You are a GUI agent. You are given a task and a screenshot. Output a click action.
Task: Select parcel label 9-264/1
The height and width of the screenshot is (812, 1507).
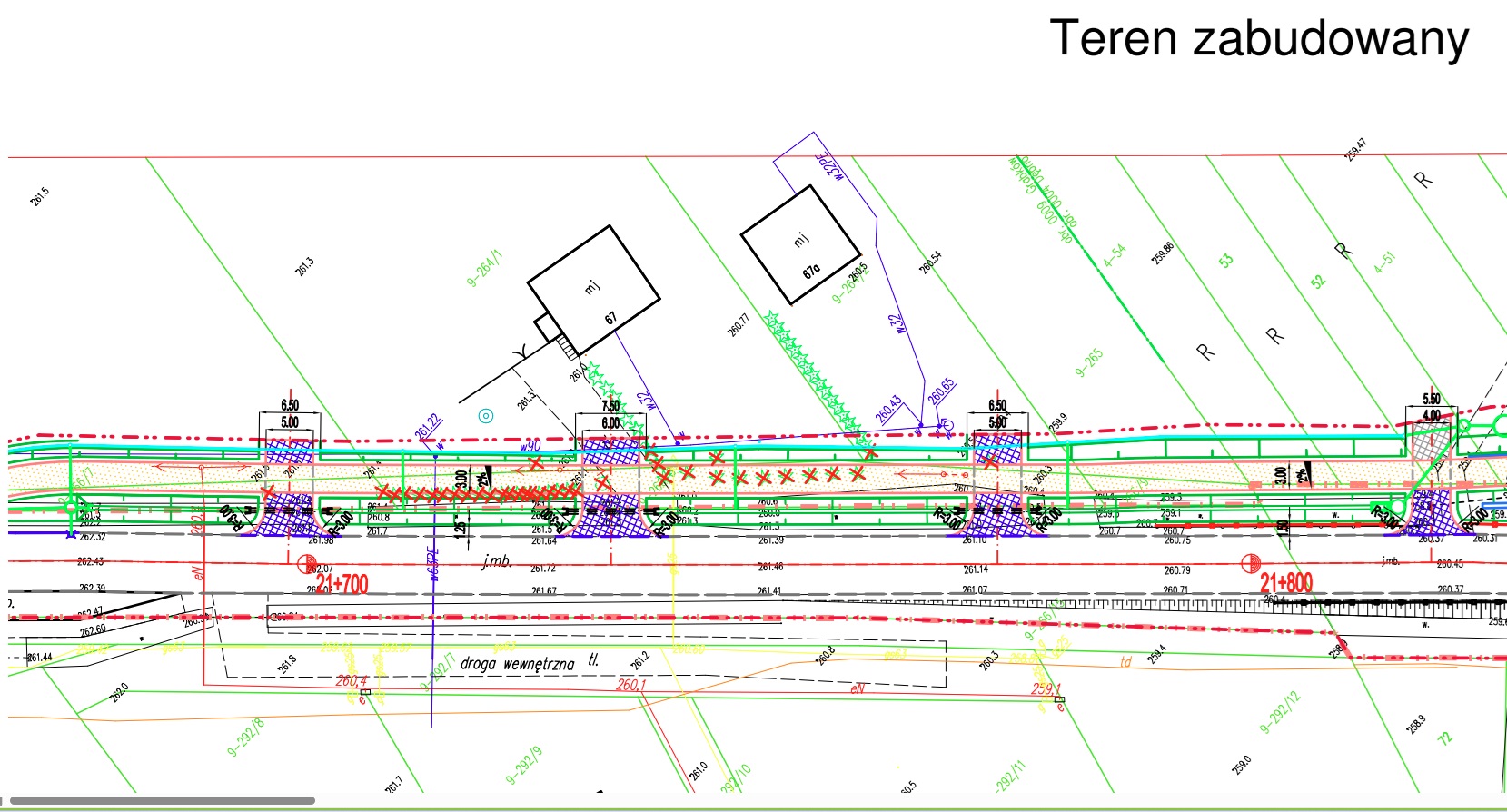(x=484, y=269)
